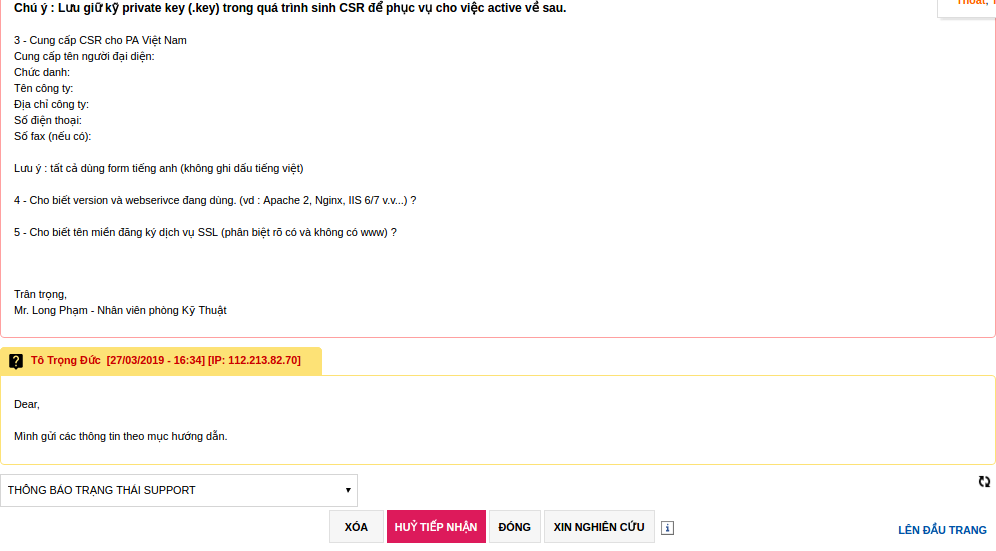Image resolution: width=996 pixels, height=551 pixels.
Task: Click the refresh arrows icon
Action: [984, 482]
